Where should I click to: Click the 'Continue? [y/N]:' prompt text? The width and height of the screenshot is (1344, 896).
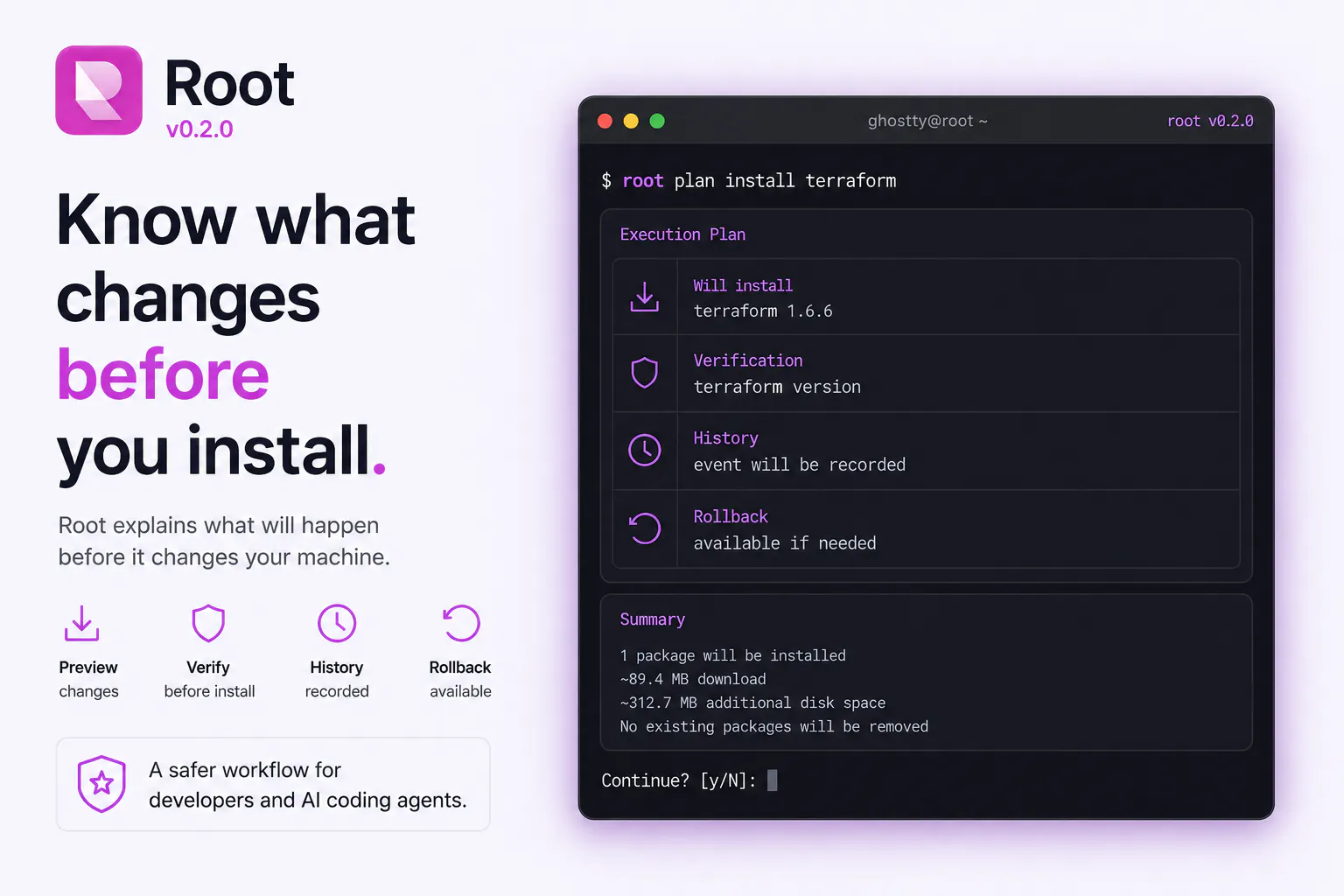tap(679, 780)
